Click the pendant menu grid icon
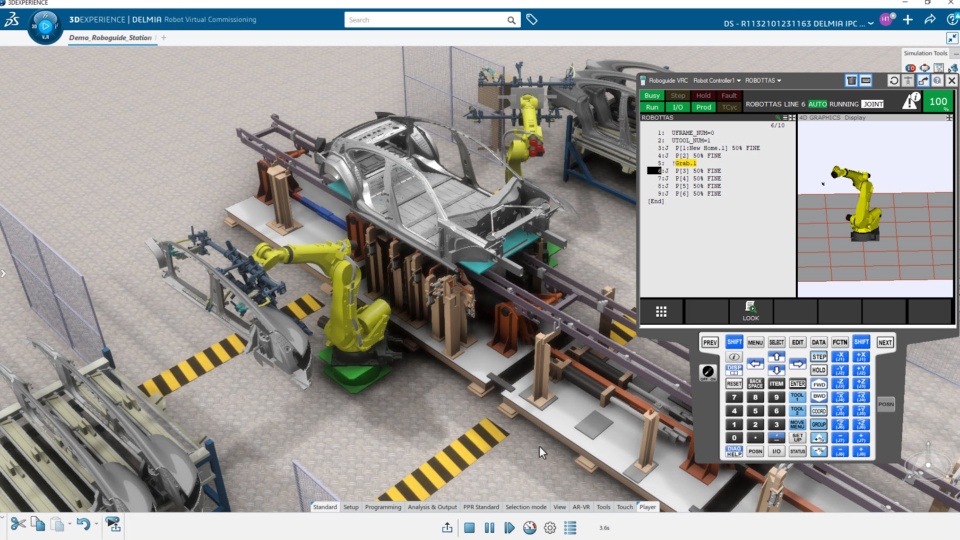The height and width of the screenshot is (540, 960). click(661, 312)
